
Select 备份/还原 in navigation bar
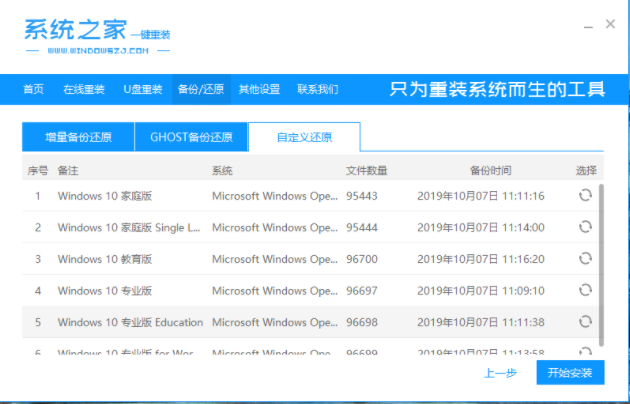[x=200, y=89]
